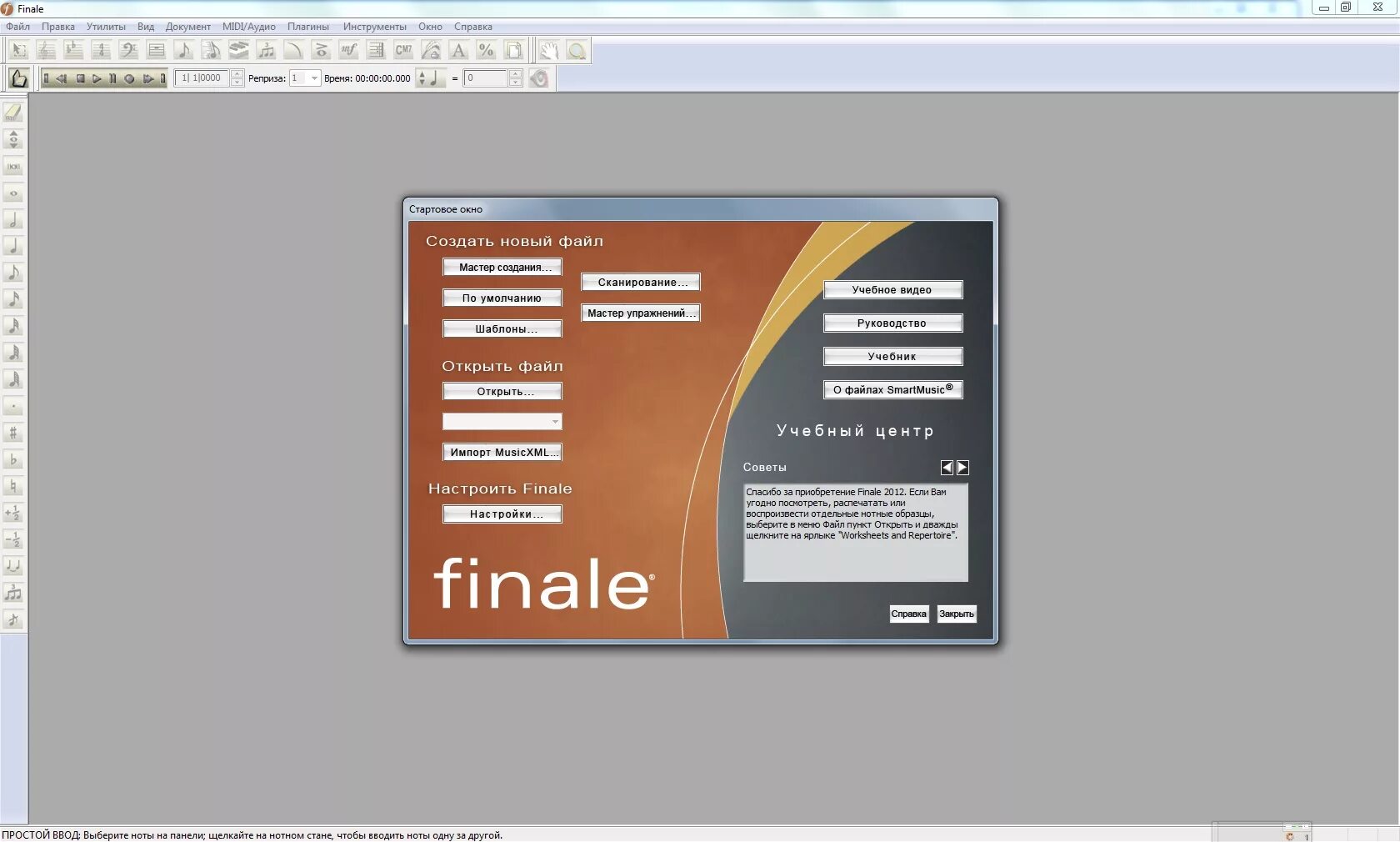This screenshot has height=842, width=1400.
Task: Select the tie tool in side palette
Action: [x=13, y=566]
